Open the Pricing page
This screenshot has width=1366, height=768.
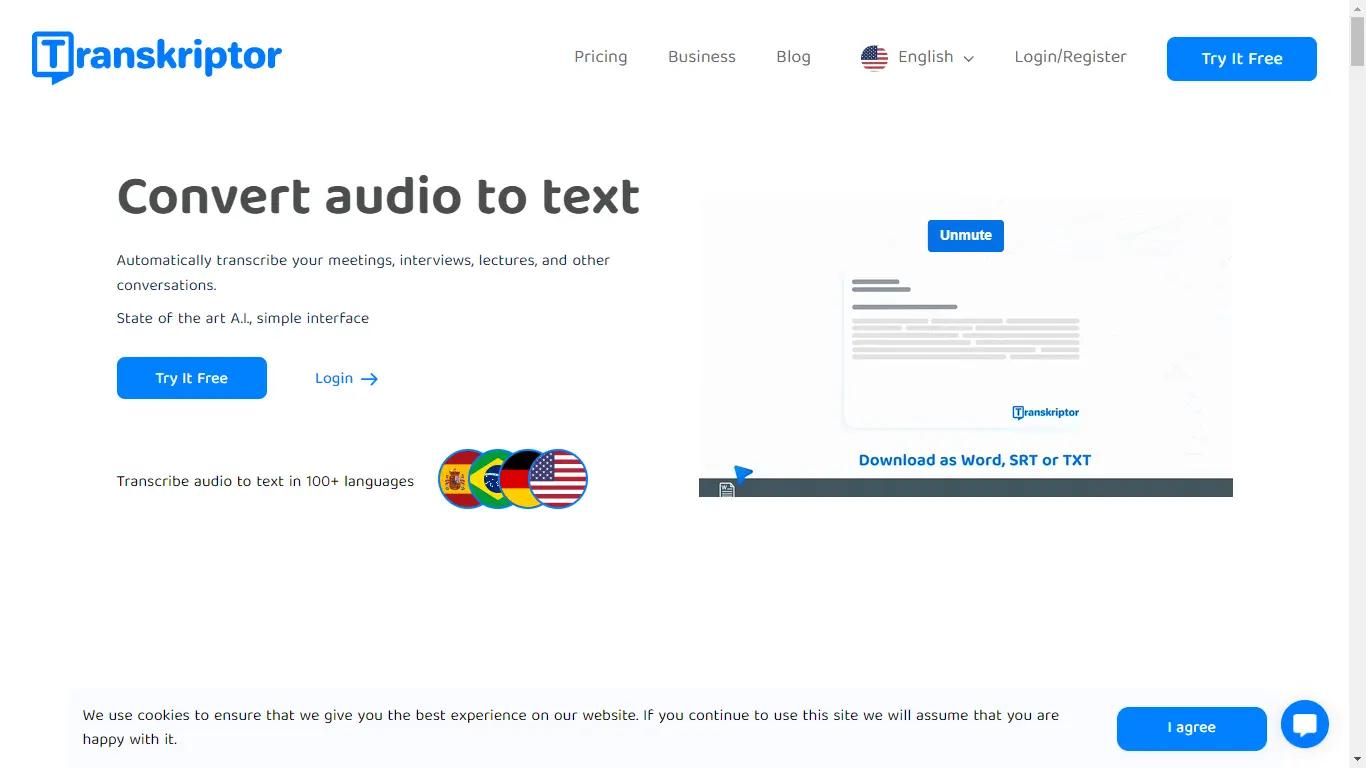(x=601, y=57)
